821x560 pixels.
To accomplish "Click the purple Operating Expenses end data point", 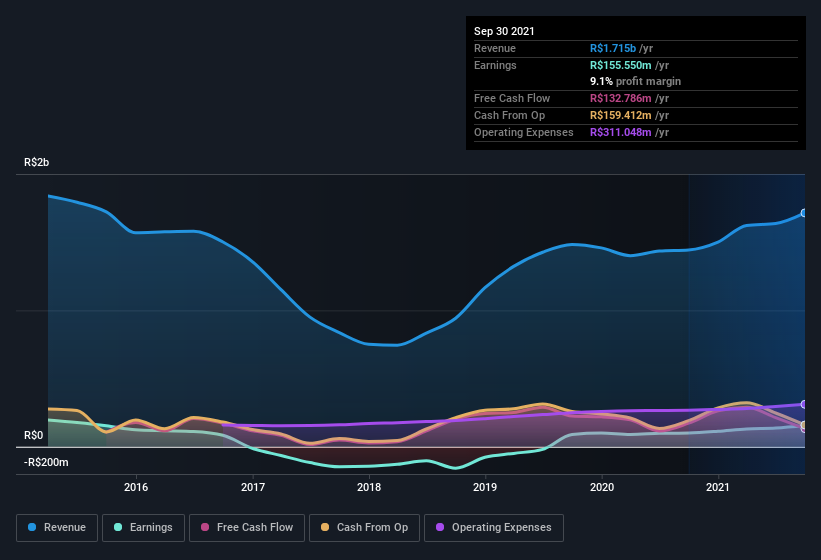I will [804, 405].
